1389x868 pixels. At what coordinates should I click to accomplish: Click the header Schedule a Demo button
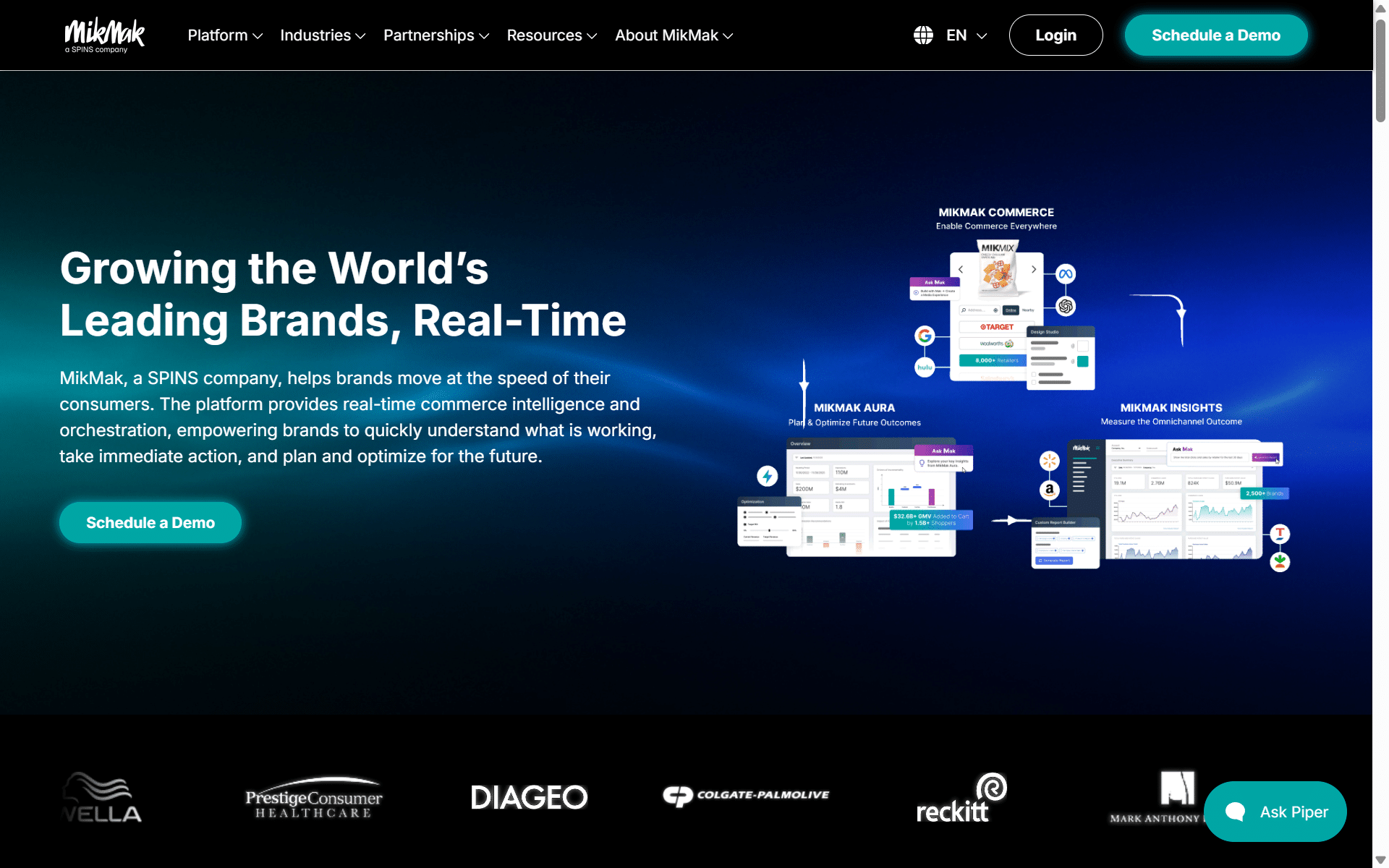pyautogui.click(x=1216, y=35)
